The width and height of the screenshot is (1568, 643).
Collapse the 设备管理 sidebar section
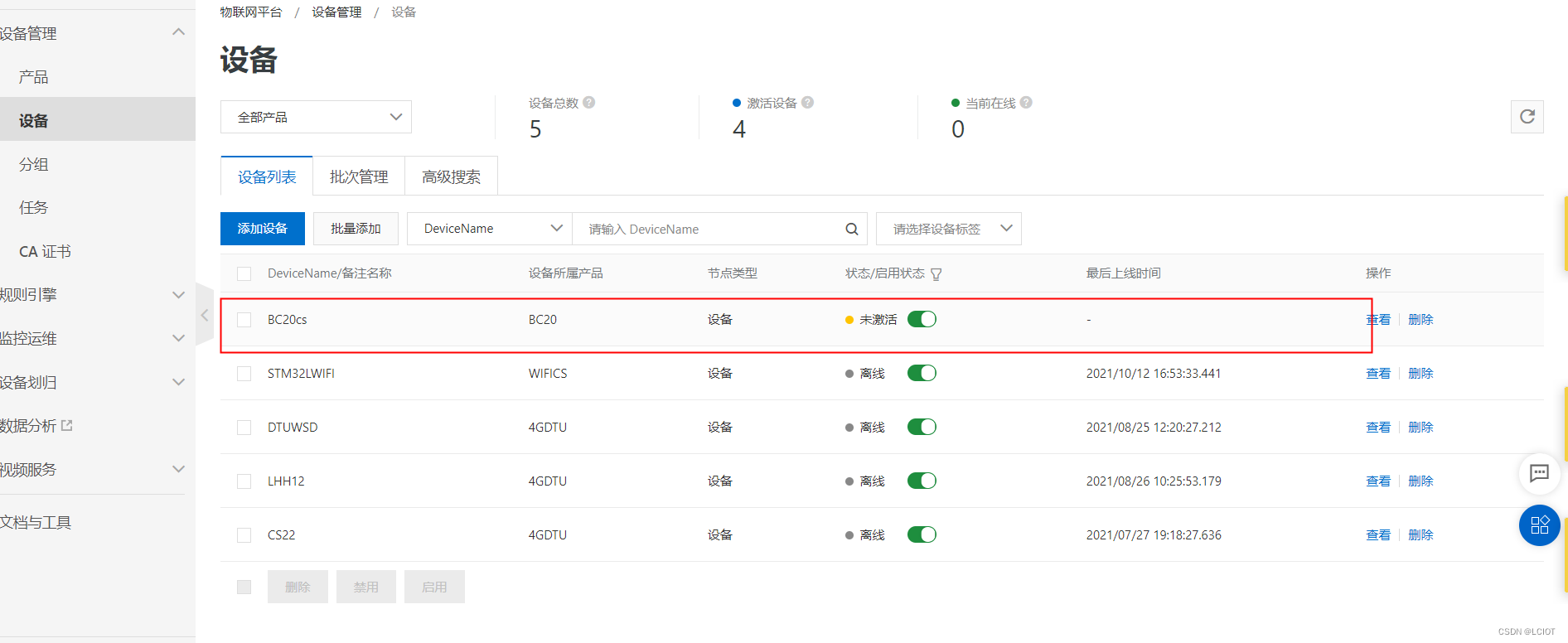[x=178, y=32]
